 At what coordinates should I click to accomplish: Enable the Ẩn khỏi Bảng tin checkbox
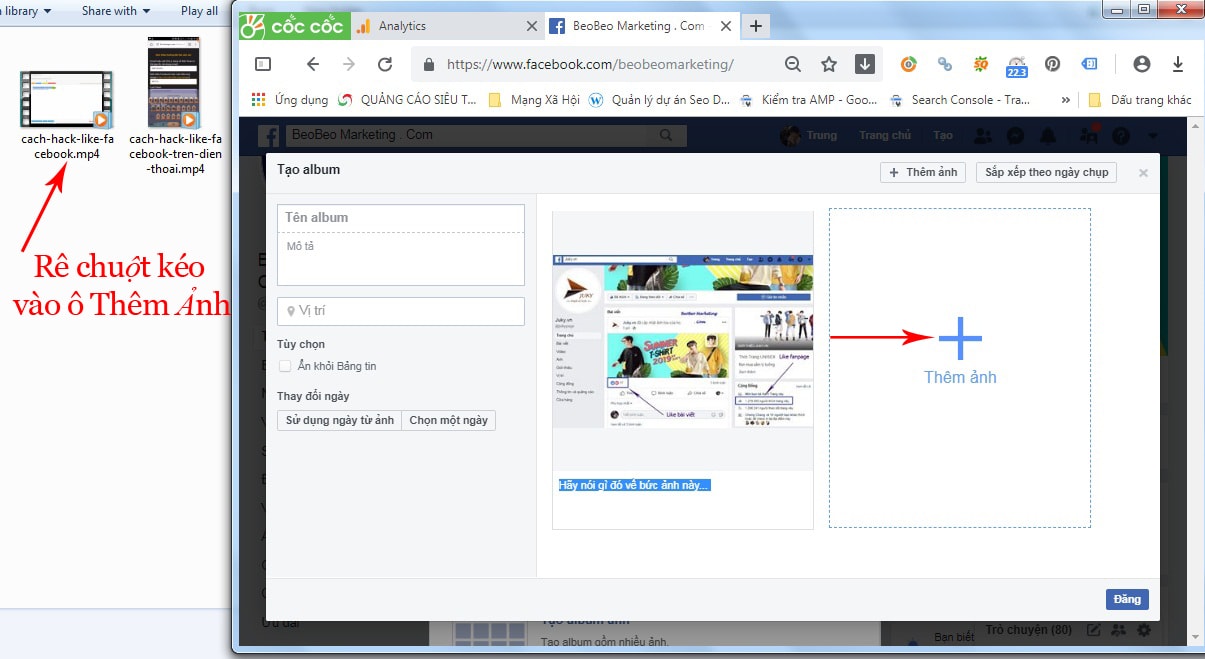285,365
